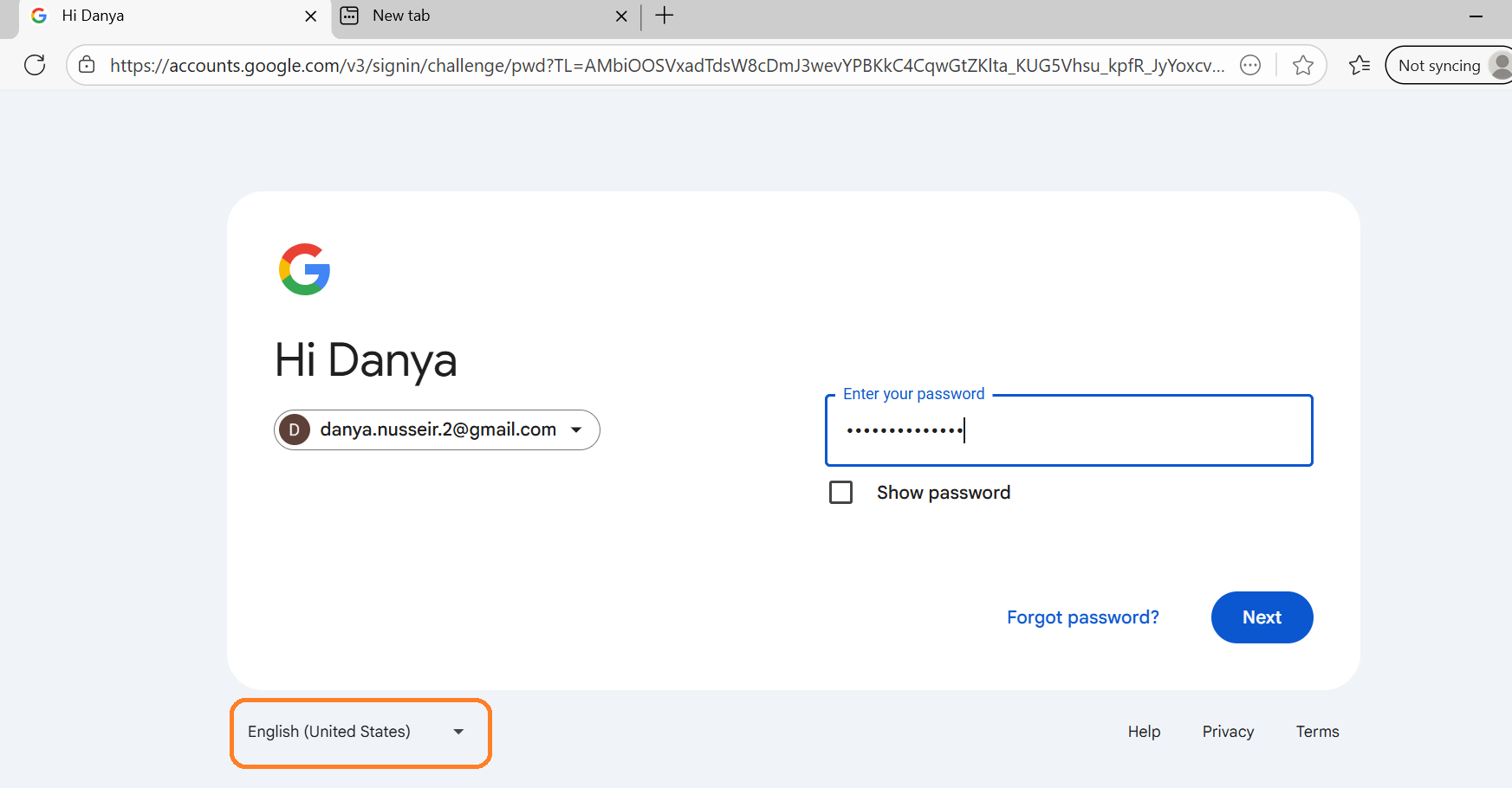View site information via the lock icon
This screenshot has width=1512, height=788.
pos(87,65)
